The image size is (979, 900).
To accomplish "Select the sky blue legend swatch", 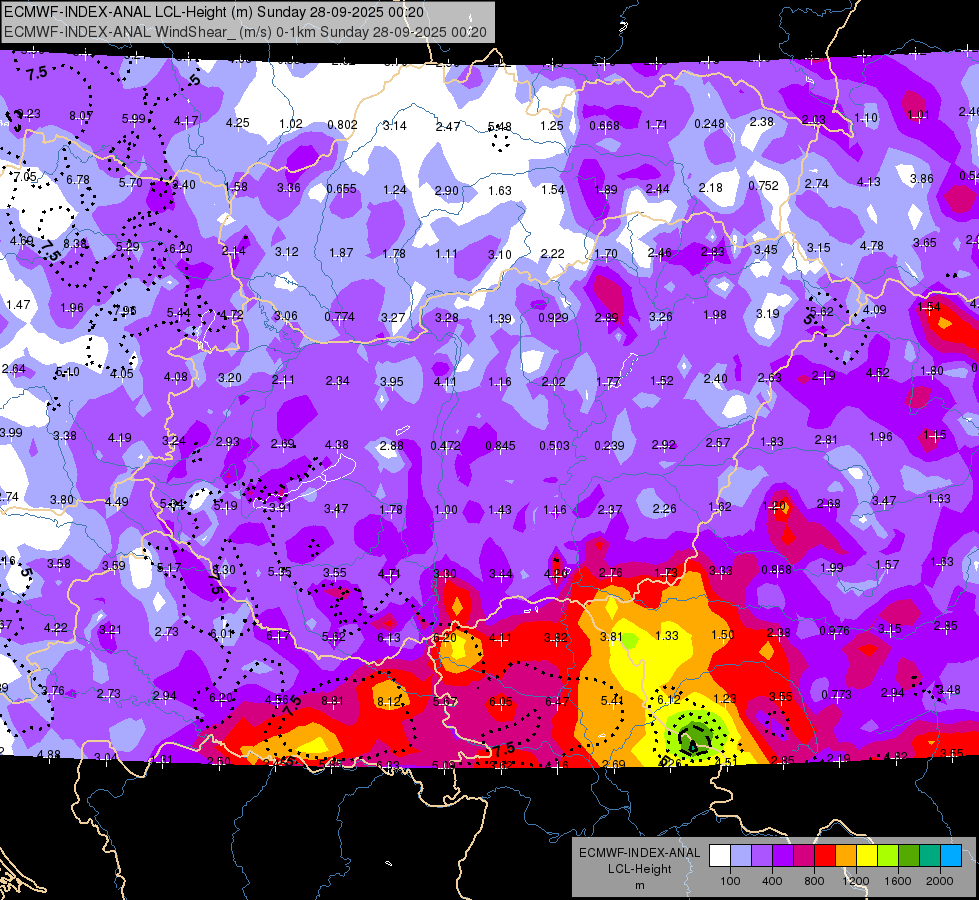I will (951, 856).
